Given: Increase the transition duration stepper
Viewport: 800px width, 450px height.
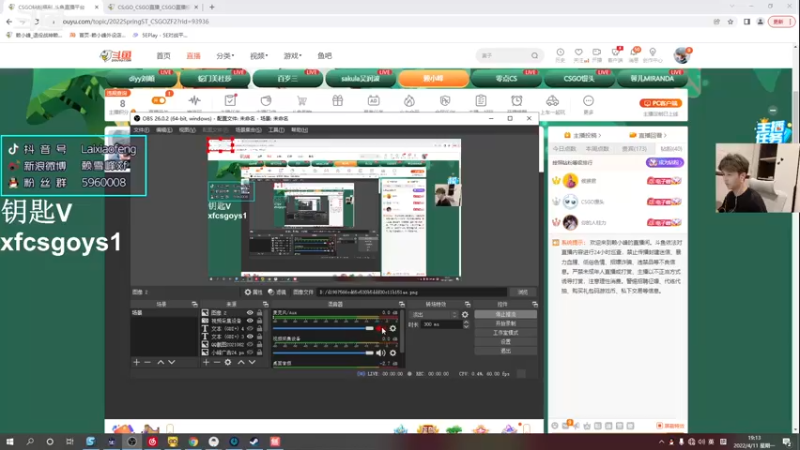Looking at the screenshot, I should click(466, 322).
